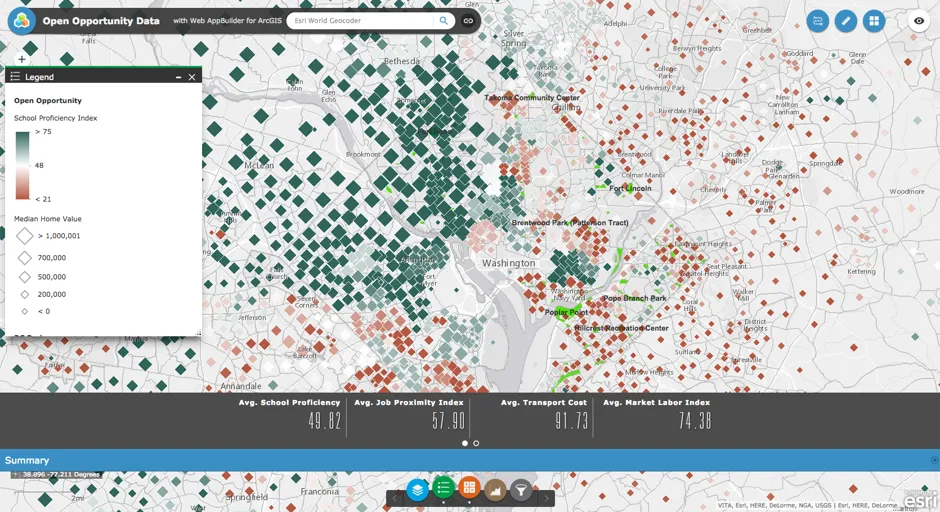Click the 'Open Opportunity' legend layer name

[x=47, y=101]
